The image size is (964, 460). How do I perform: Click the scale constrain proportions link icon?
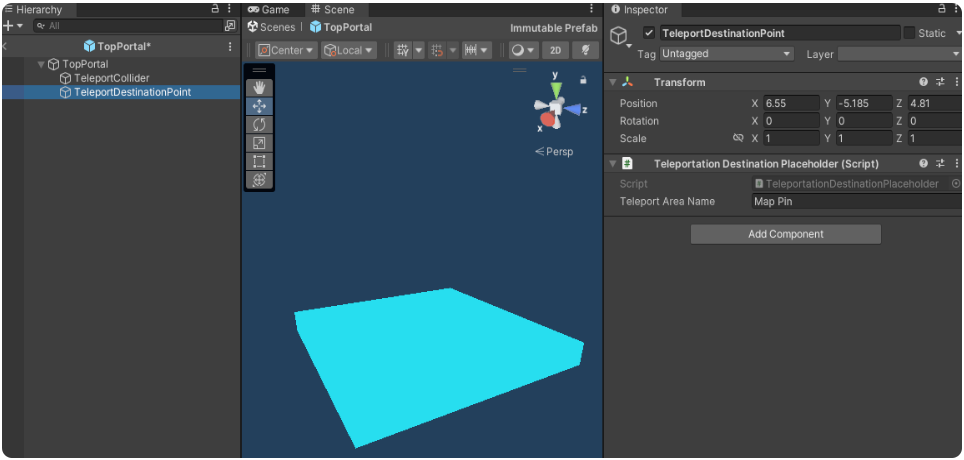(x=738, y=139)
